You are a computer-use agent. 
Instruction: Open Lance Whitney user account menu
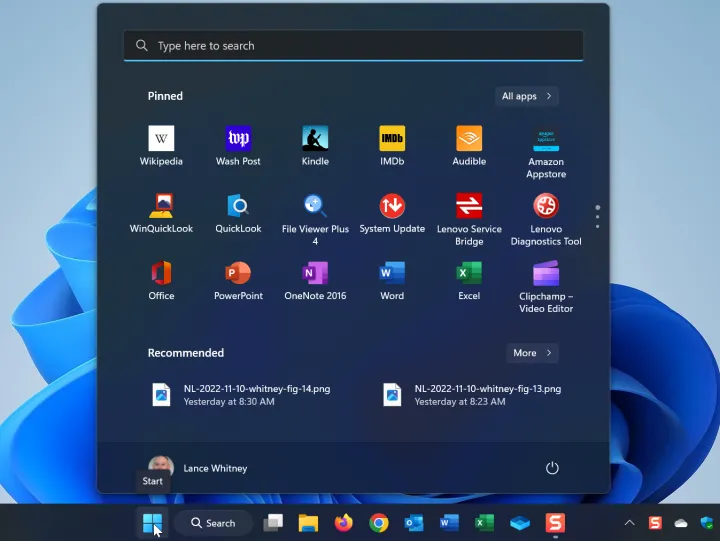(x=198, y=468)
